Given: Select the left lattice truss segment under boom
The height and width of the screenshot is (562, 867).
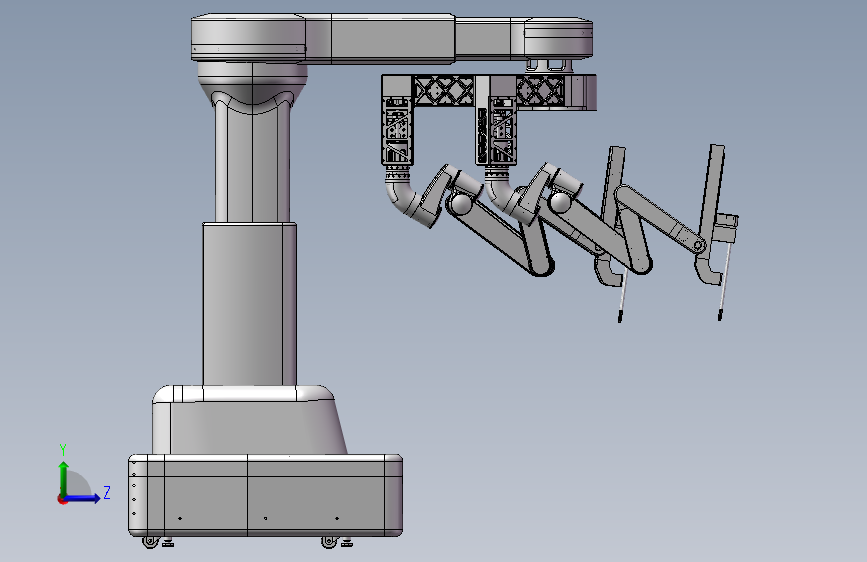Looking at the screenshot, I should pyautogui.click(x=443, y=90).
